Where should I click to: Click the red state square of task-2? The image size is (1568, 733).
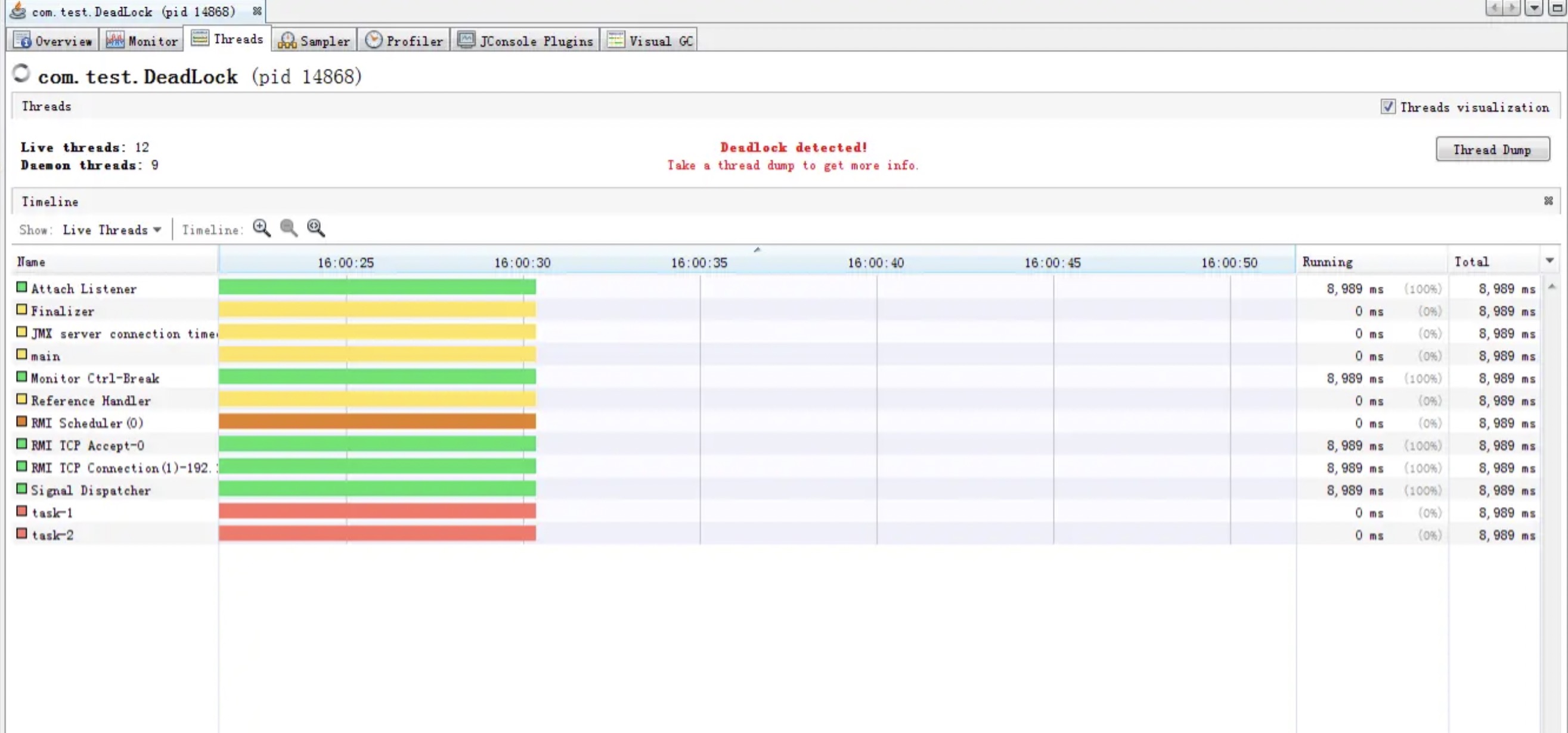click(x=22, y=533)
